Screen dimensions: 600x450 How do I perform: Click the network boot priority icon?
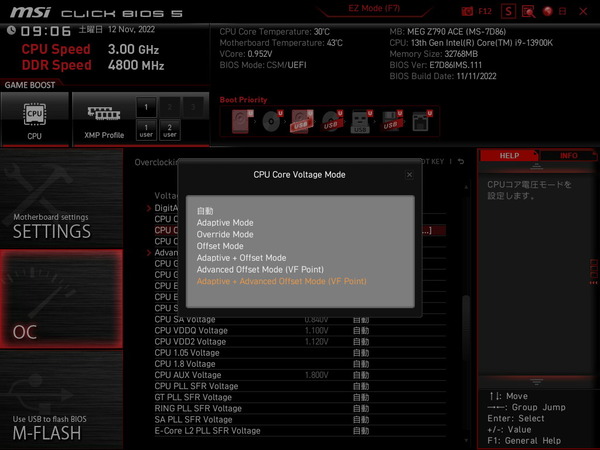coord(421,122)
